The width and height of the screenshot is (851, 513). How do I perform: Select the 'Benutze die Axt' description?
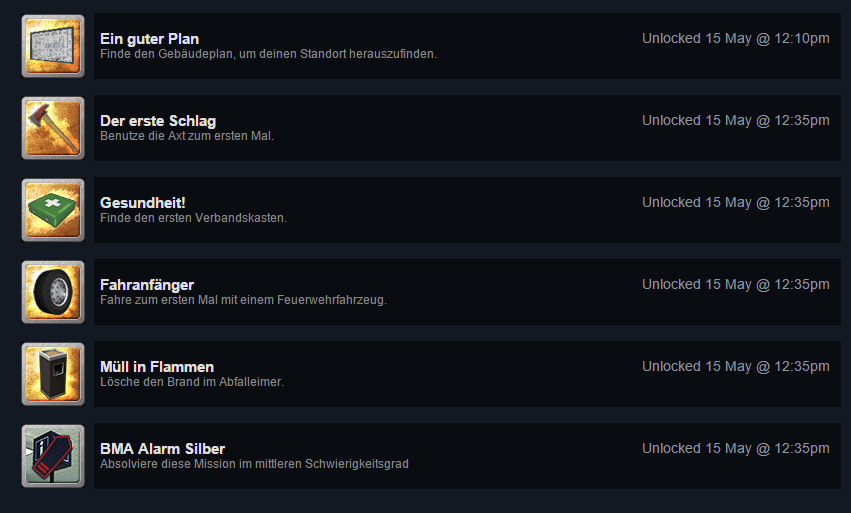(187, 136)
